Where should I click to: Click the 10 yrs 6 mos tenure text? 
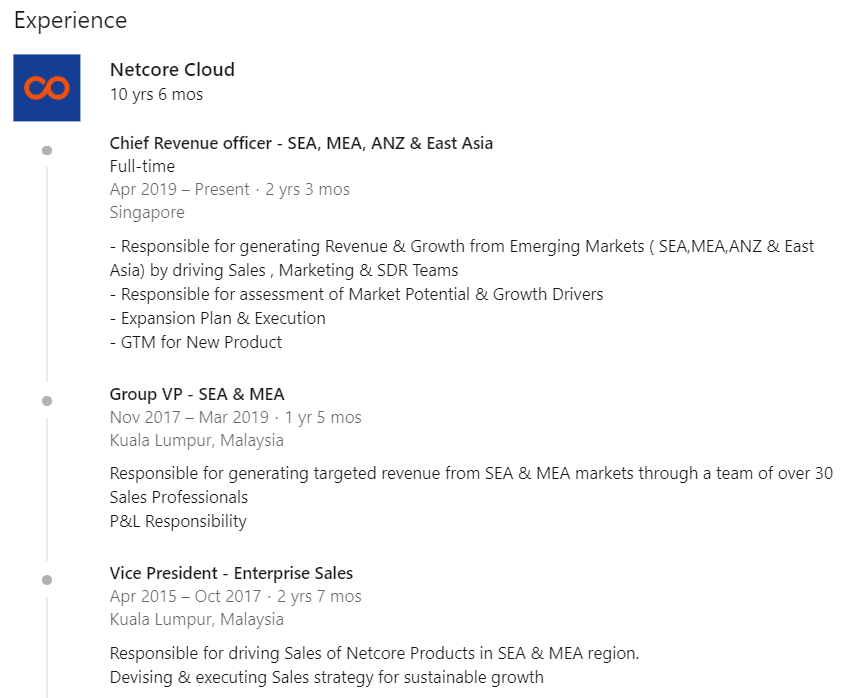pos(157,95)
